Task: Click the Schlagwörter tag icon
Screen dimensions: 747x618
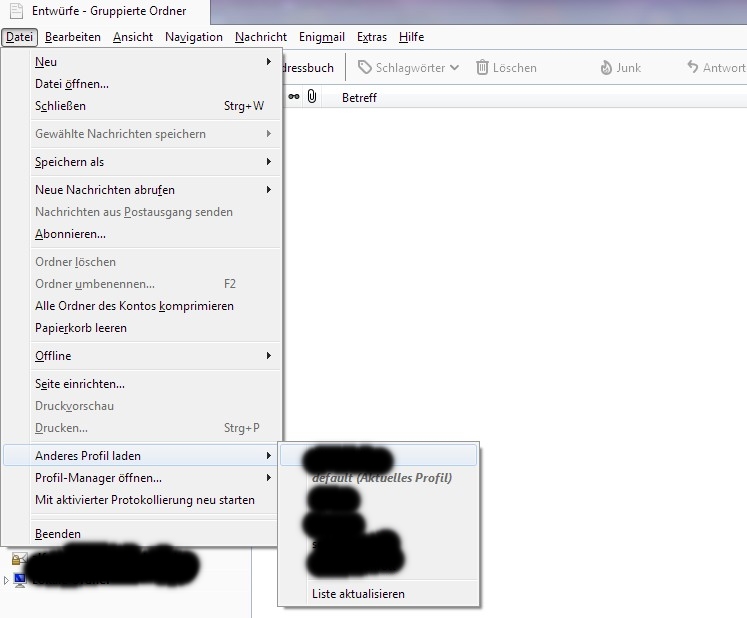Action: pos(365,68)
